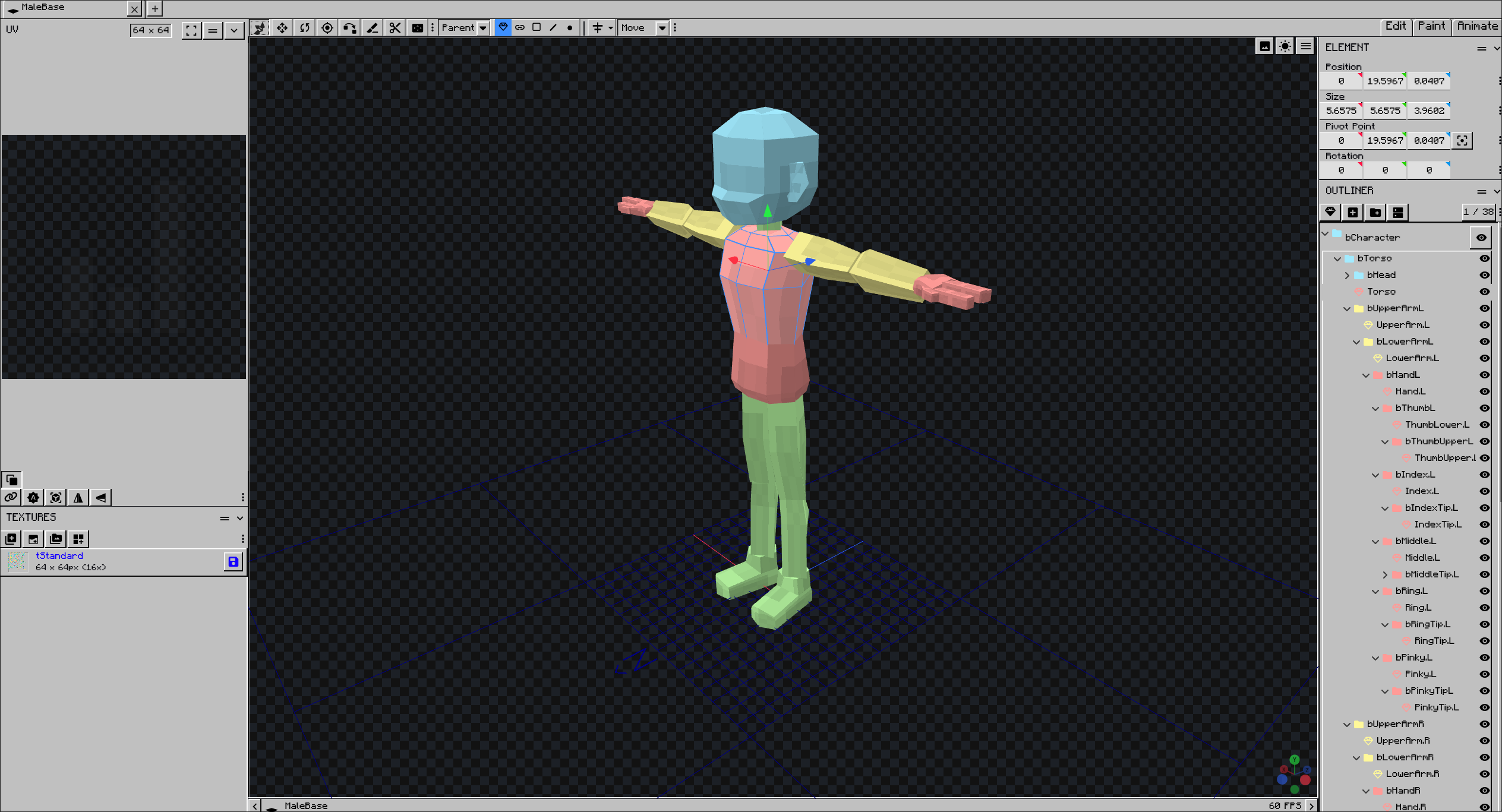Expand the bHead group
The width and height of the screenshot is (1502, 812).
(1347, 276)
